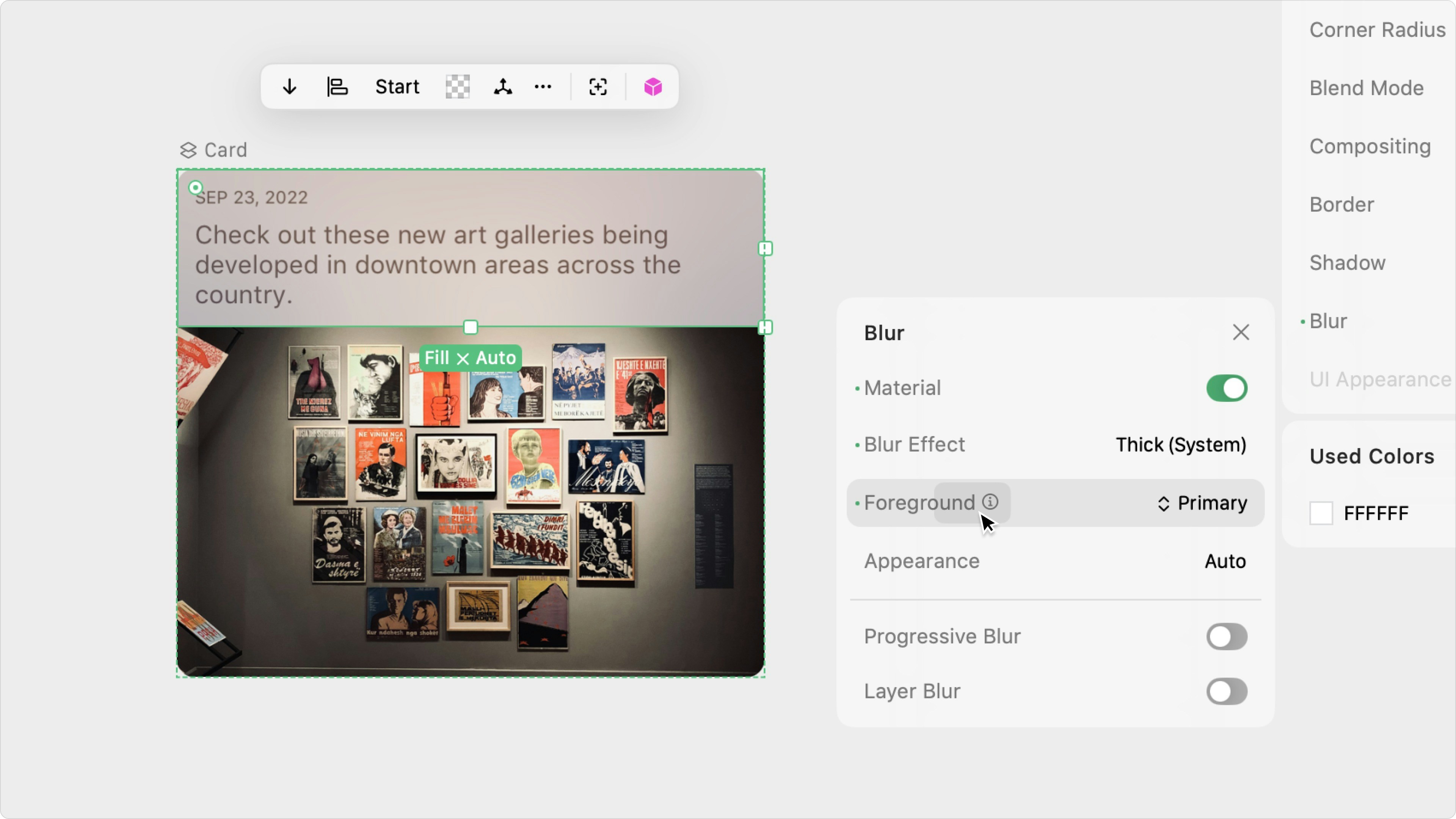Click the align left icon in toolbar

pyautogui.click(x=337, y=87)
